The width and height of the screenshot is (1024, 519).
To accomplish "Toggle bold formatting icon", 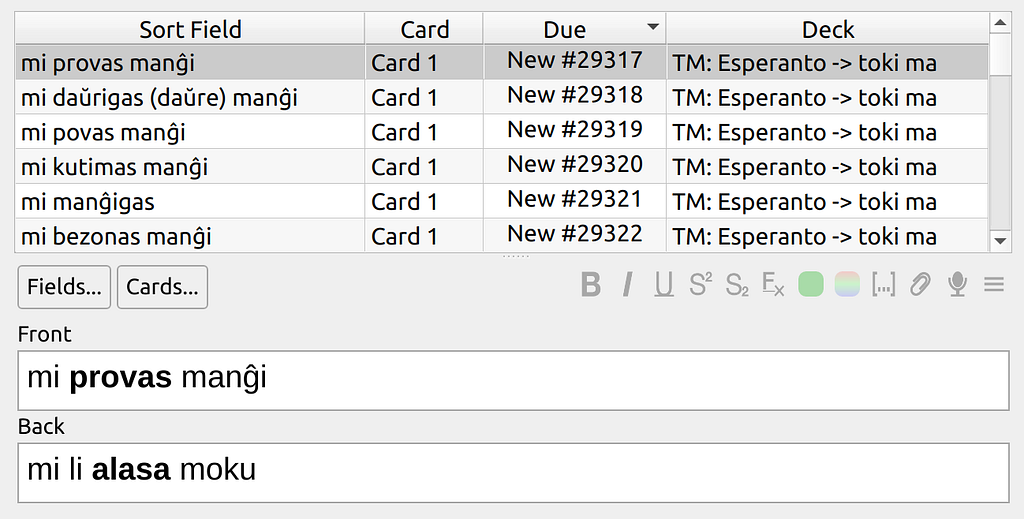I will pos(590,285).
